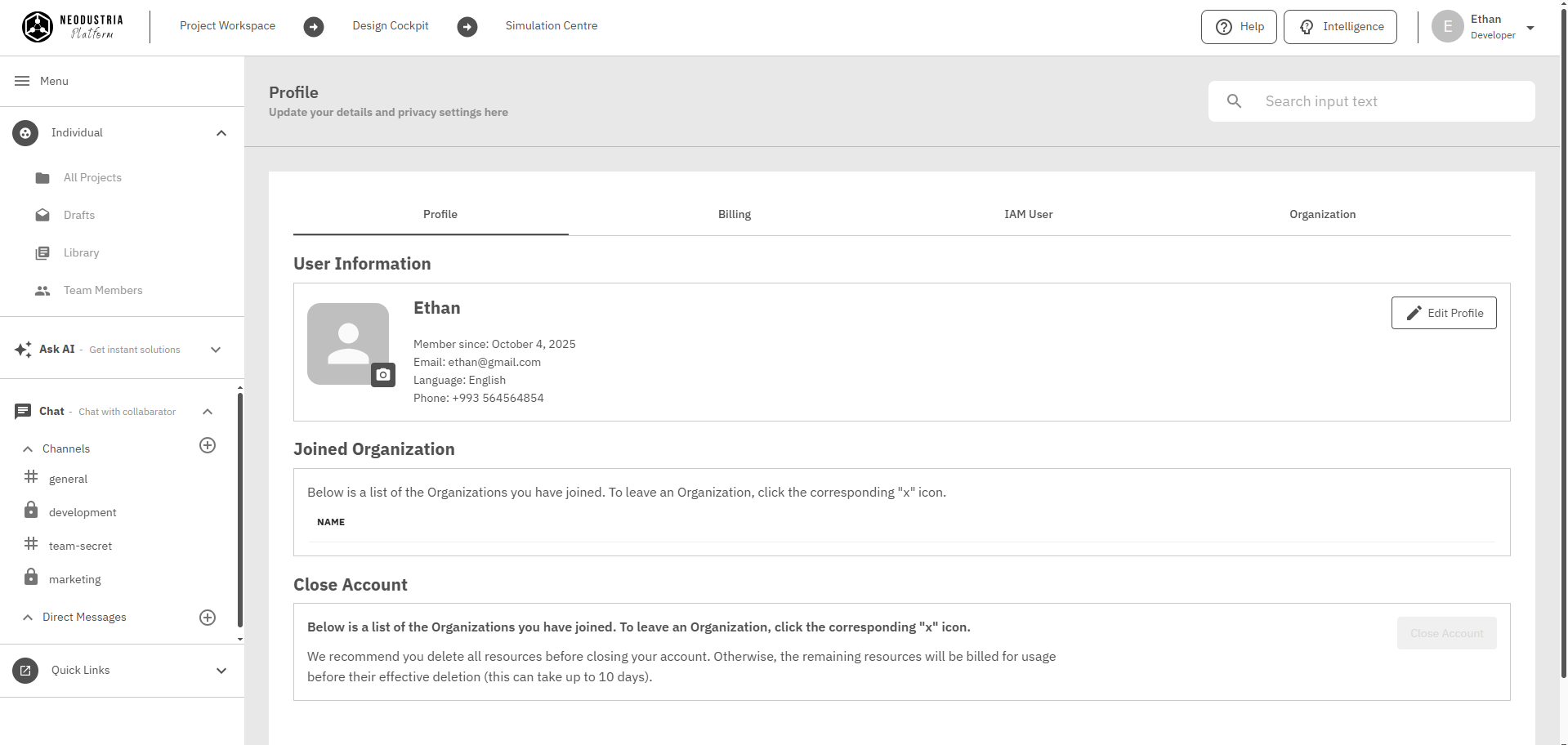This screenshot has width=1568, height=745.
Task: Click the Edit Profile button
Action: point(1443,313)
